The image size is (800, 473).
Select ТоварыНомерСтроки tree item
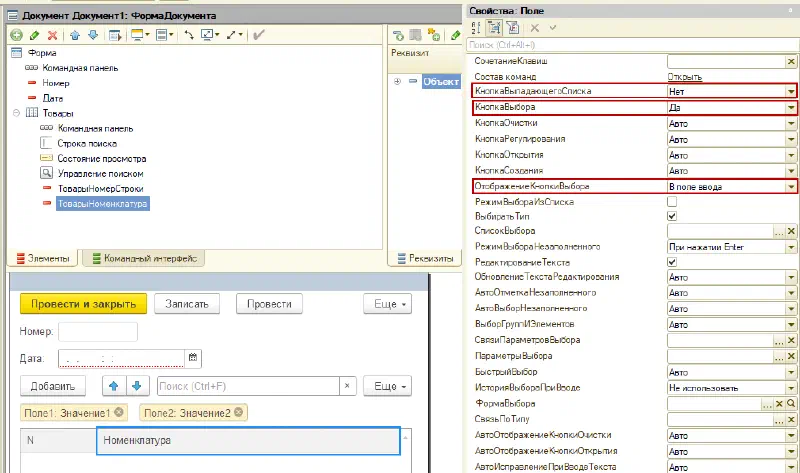click(x=101, y=188)
